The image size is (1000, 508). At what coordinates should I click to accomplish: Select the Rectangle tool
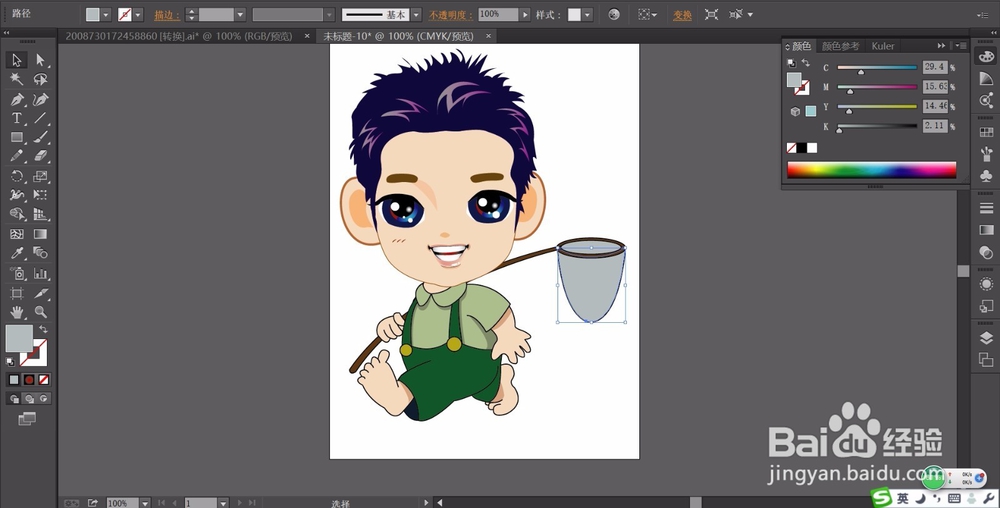point(17,137)
